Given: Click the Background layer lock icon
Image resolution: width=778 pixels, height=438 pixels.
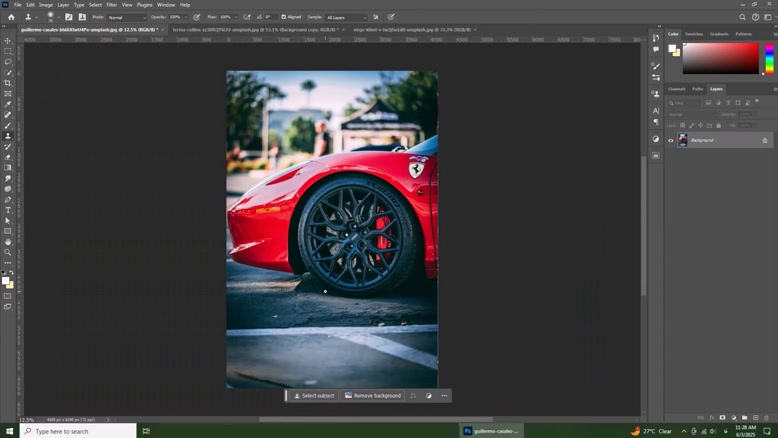Looking at the screenshot, I should pyautogui.click(x=765, y=140).
